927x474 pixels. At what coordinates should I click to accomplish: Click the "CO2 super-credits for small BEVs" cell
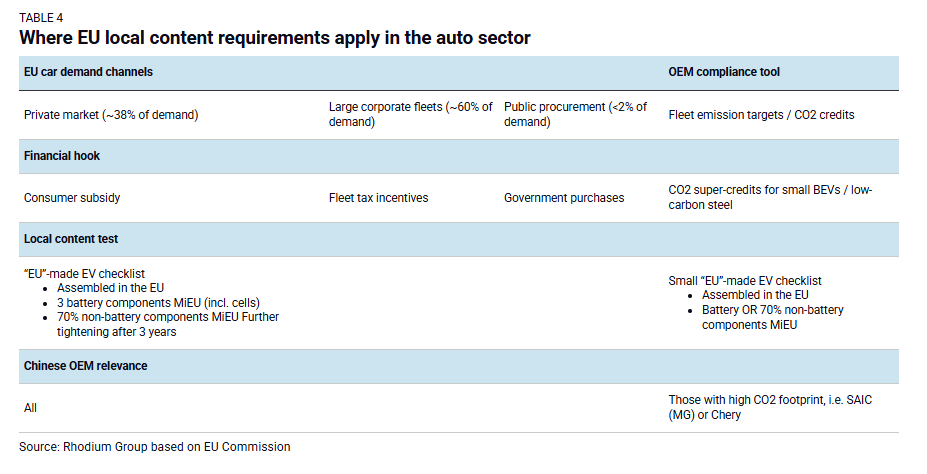[769, 197]
